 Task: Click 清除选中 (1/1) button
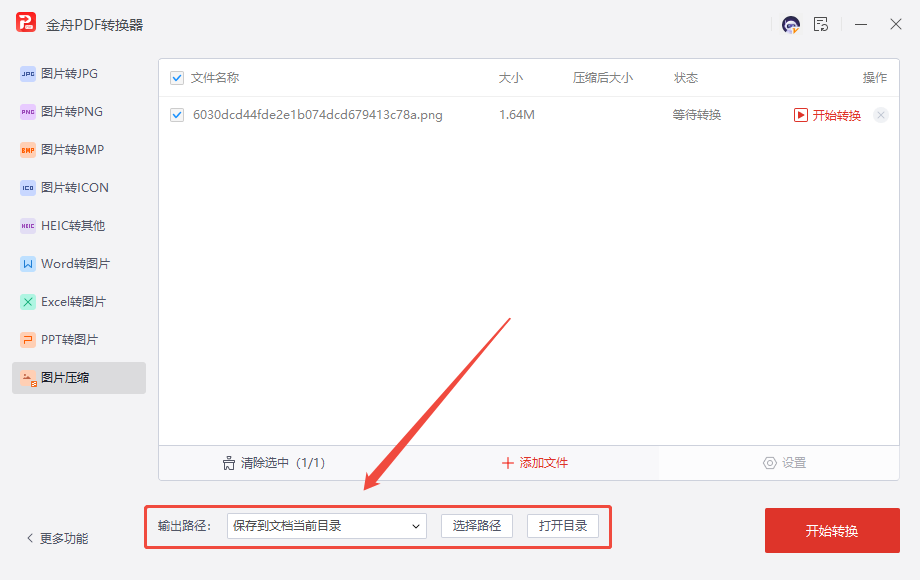pyautogui.click(x=274, y=463)
